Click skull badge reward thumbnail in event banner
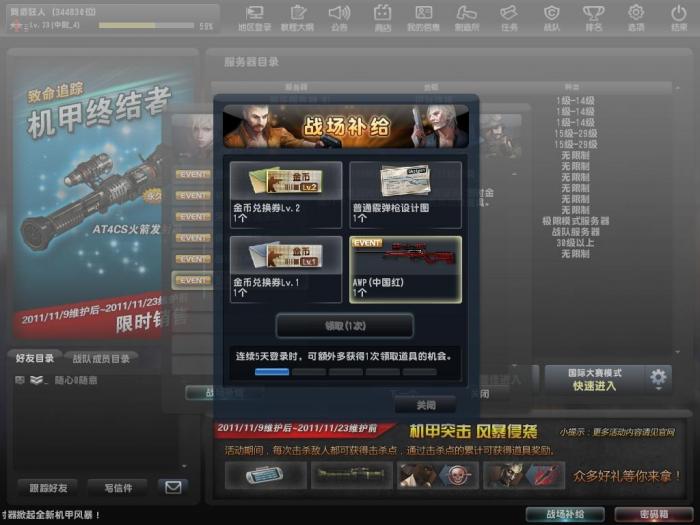700x525 pixels. pos(438,475)
